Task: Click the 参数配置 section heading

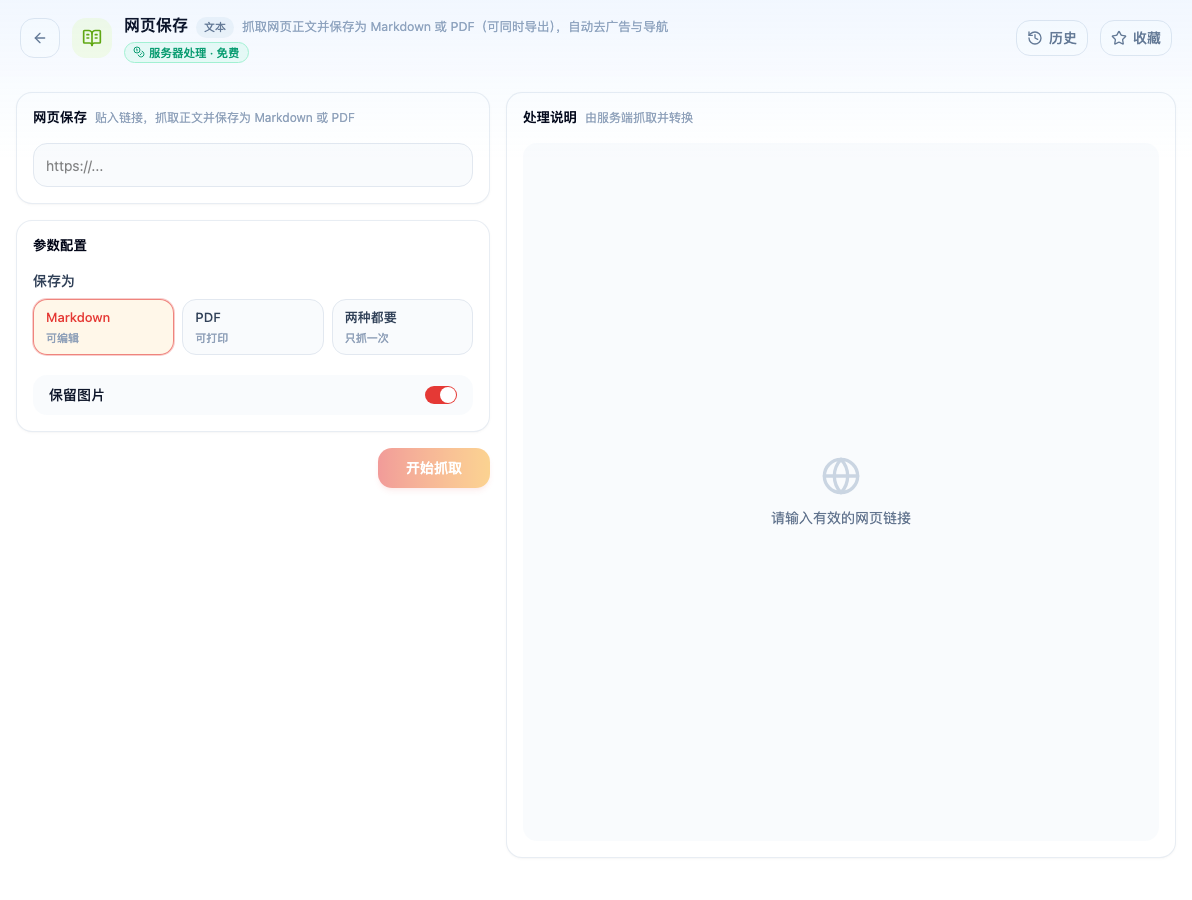Action: pyautogui.click(x=60, y=246)
